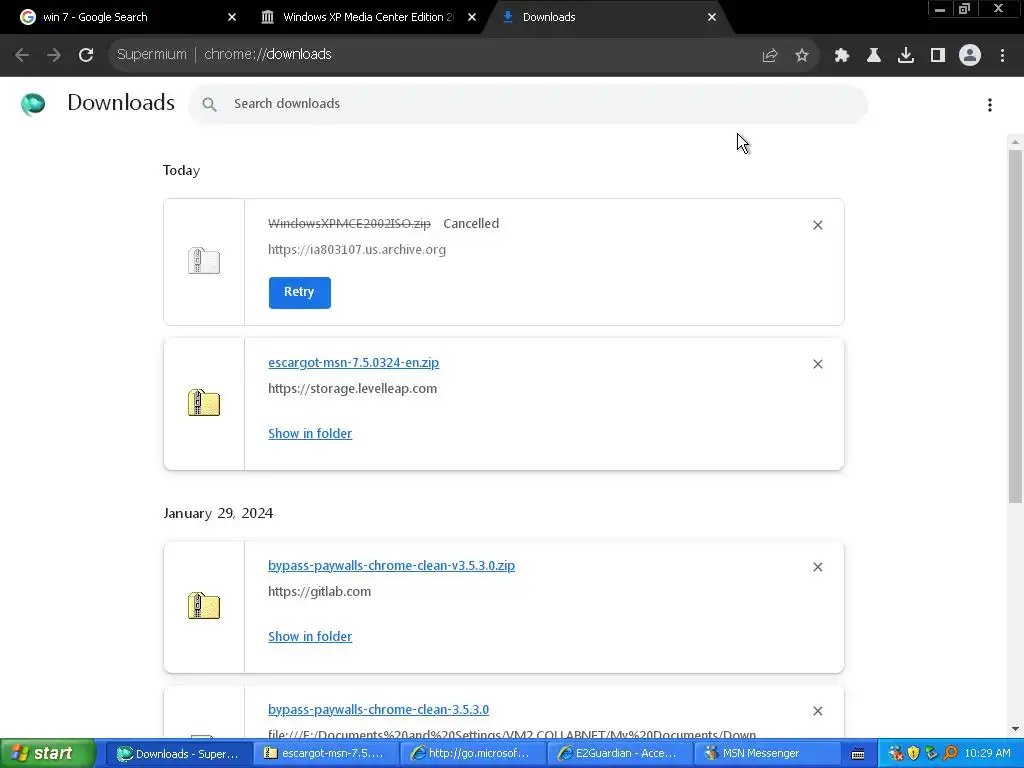The height and width of the screenshot is (768, 1024).
Task: Reload the downloads page
Action: tap(86, 55)
